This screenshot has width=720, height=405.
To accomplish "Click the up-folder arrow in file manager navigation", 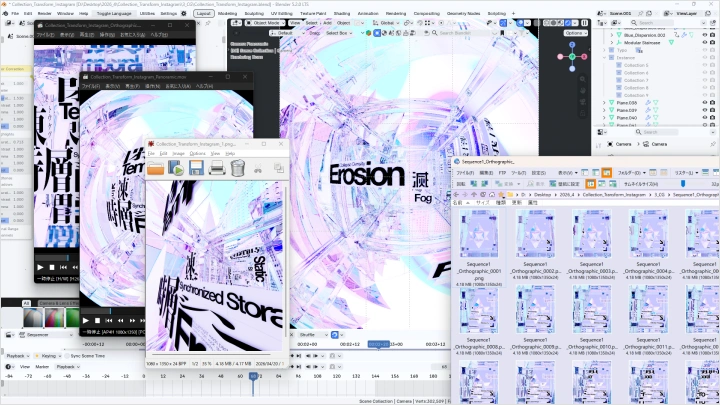I will (474, 195).
